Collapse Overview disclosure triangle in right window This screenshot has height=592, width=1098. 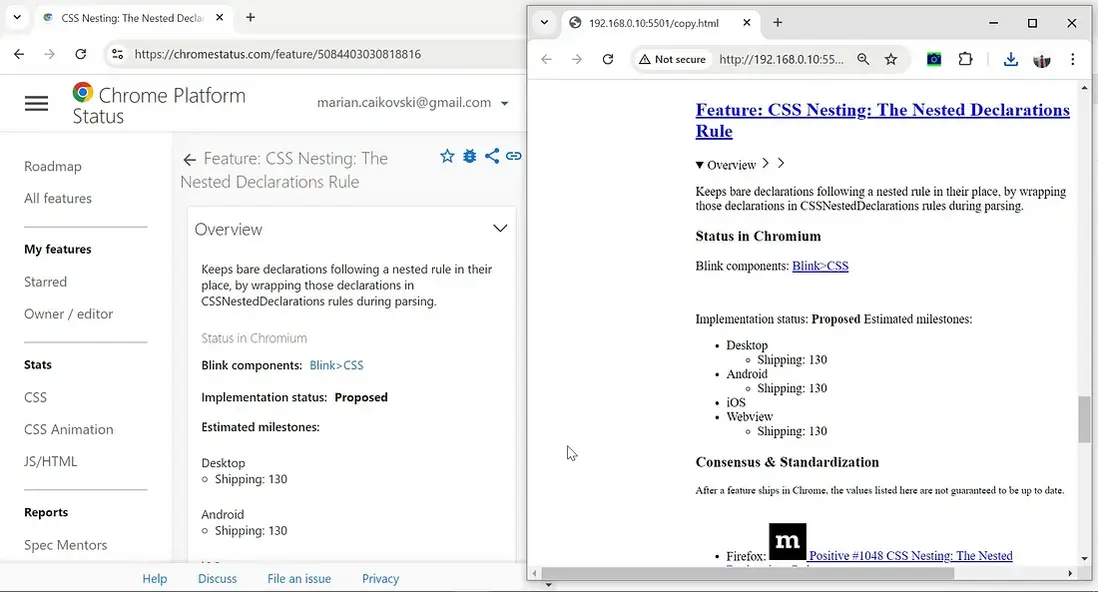699,165
